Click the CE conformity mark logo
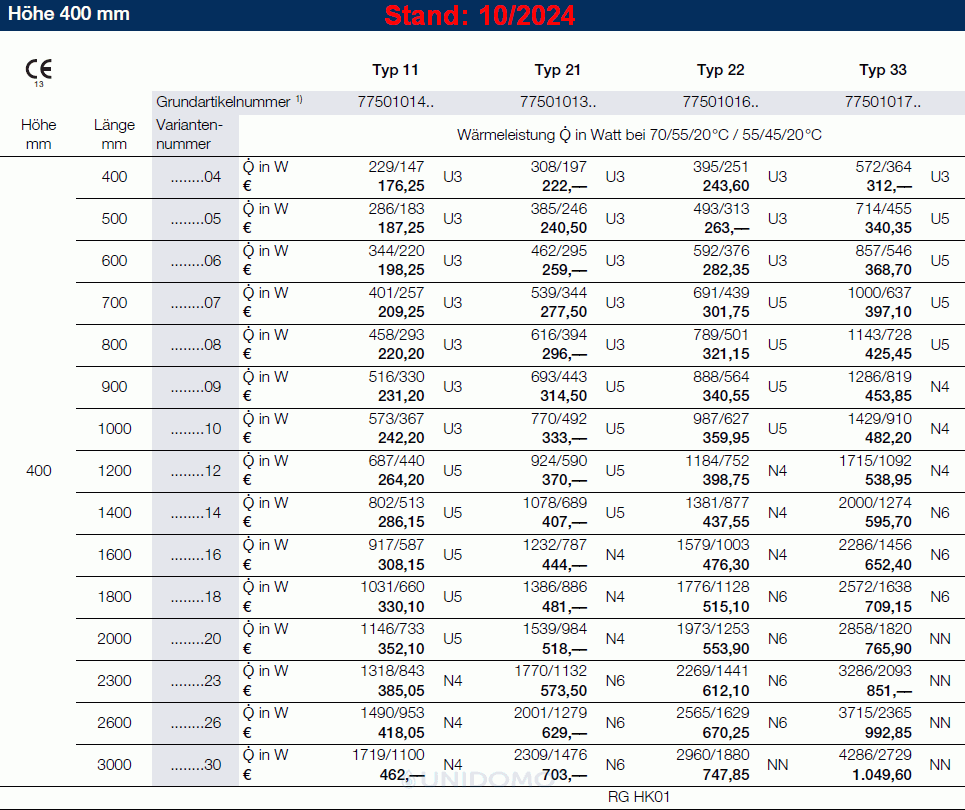Image resolution: width=965 pixels, height=810 pixels. tap(39, 70)
